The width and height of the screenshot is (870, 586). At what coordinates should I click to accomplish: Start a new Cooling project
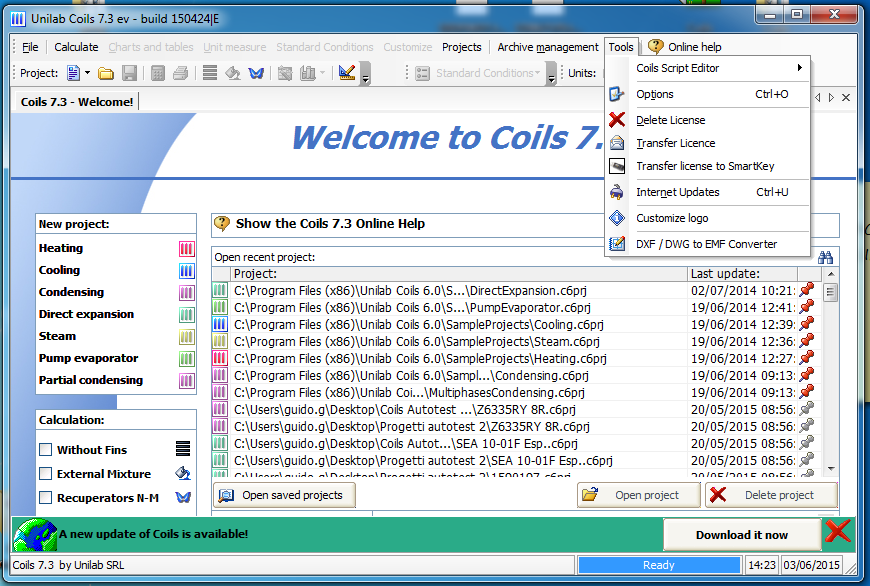coord(59,270)
